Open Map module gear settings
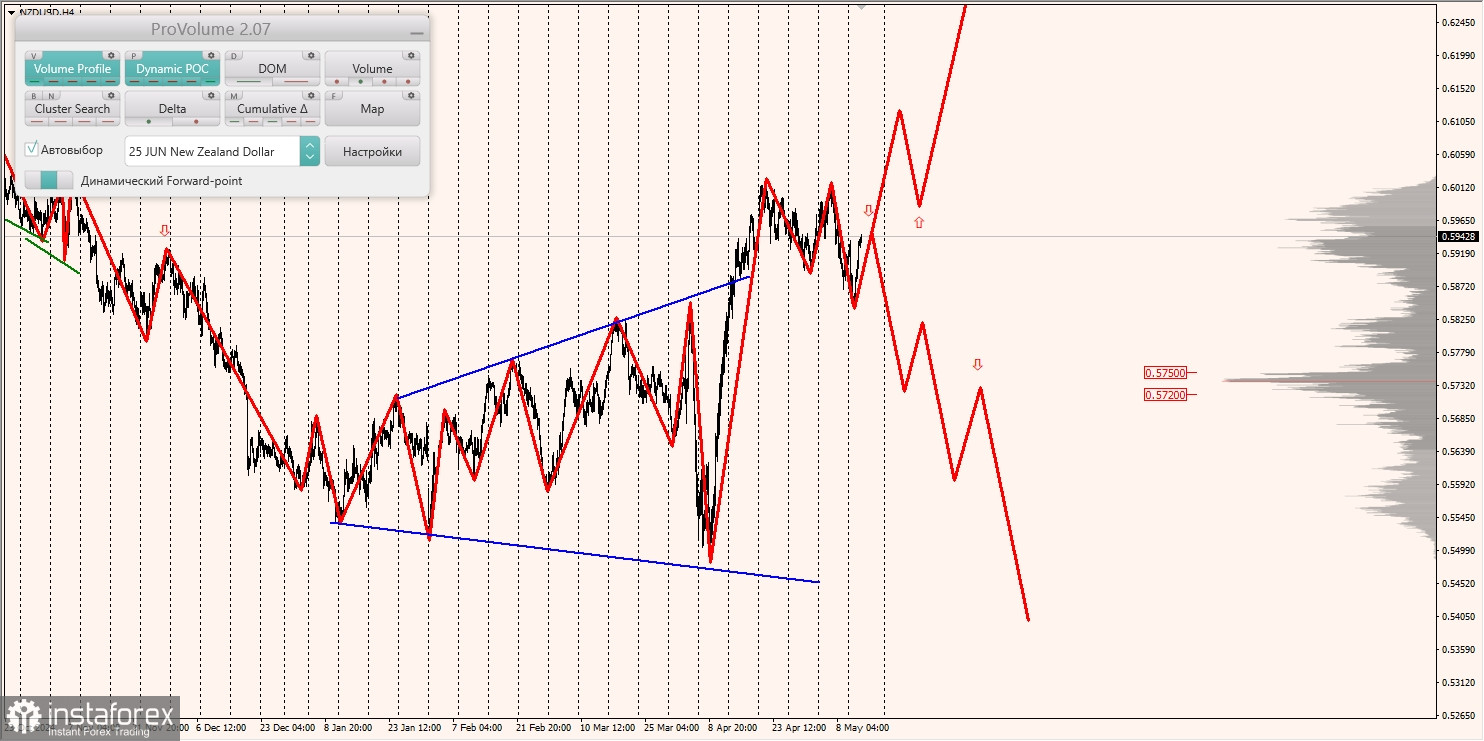This screenshot has width=1484, height=741. (x=411, y=95)
